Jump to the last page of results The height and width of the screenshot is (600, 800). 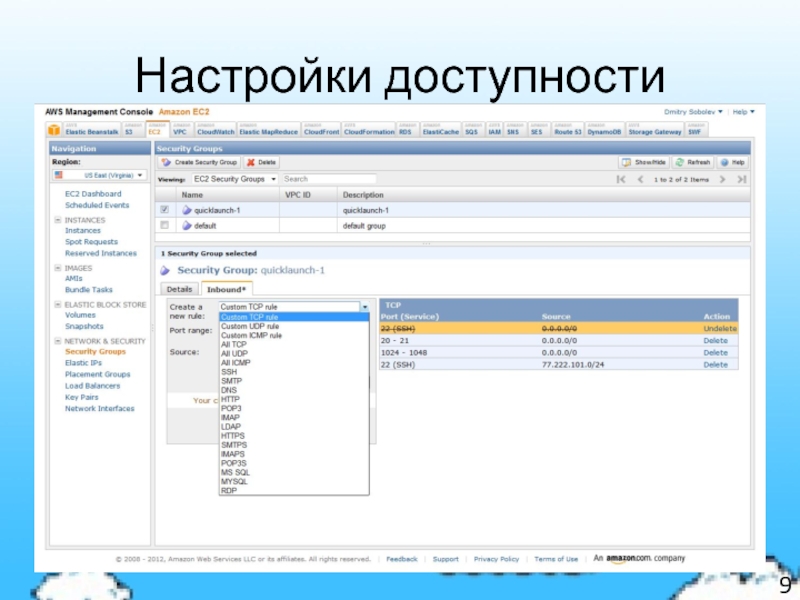pos(742,179)
